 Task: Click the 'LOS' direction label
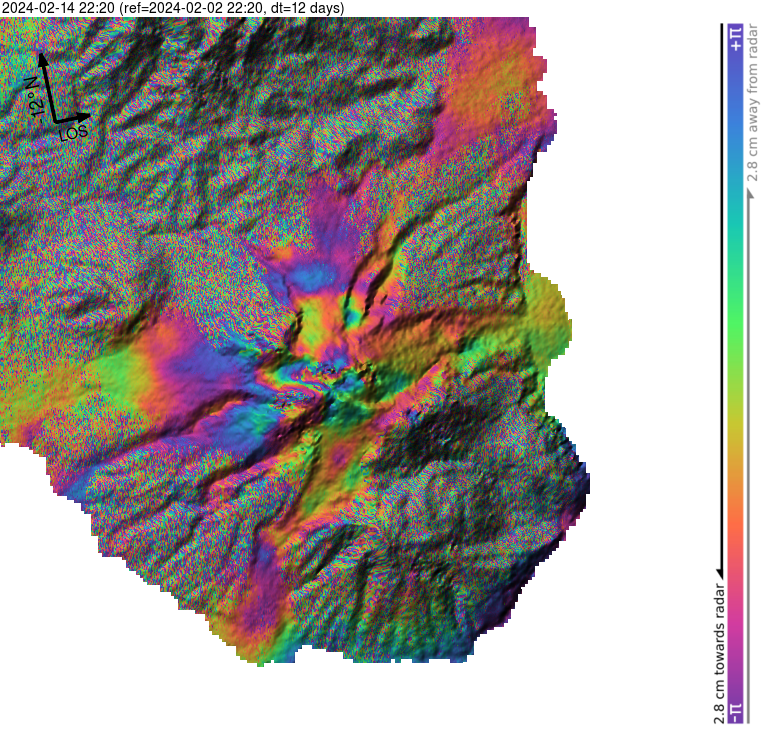click(74, 132)
